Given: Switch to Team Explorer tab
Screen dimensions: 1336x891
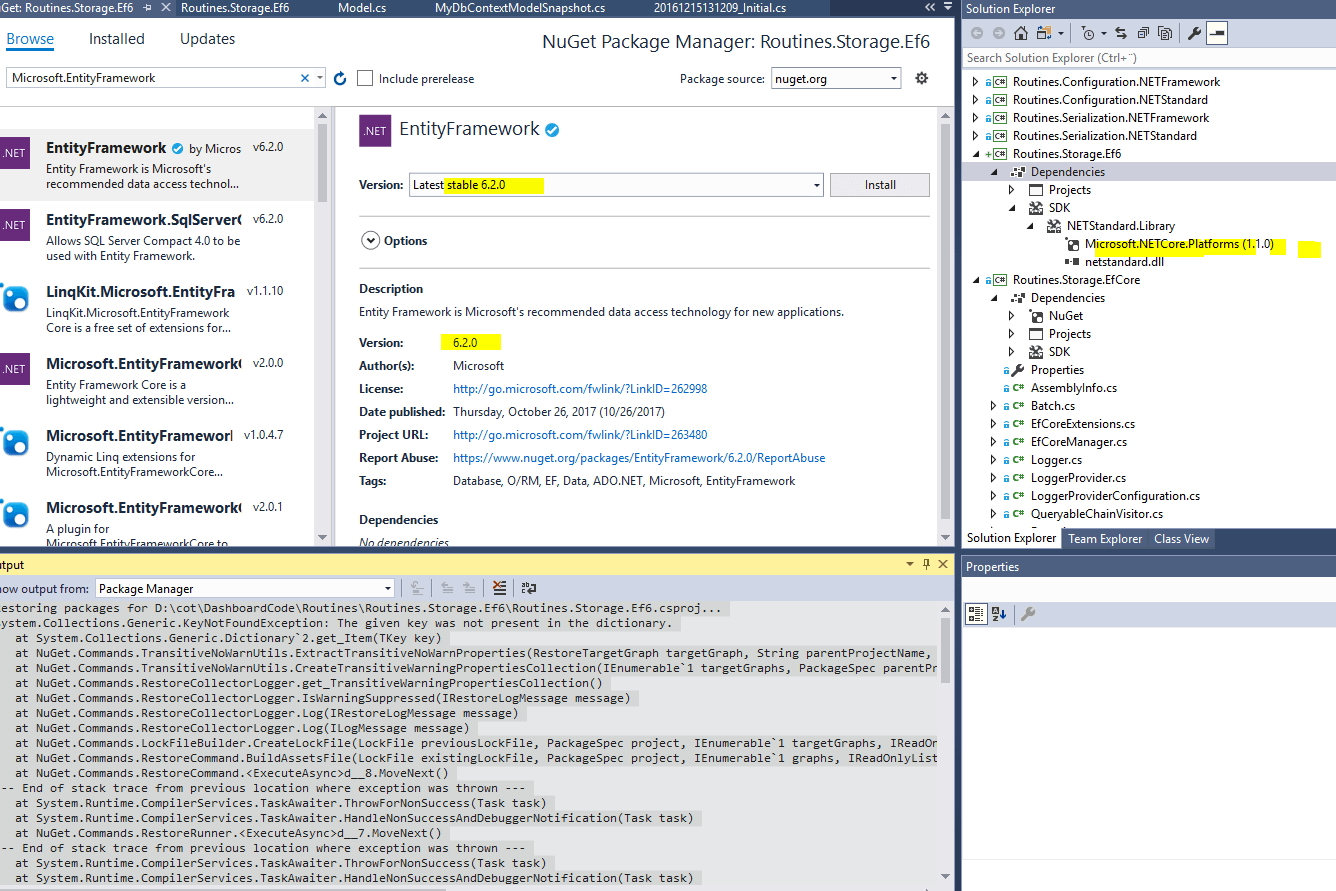Looking at the screenshot, I should pyautogui.click(x=1105, y=539).
